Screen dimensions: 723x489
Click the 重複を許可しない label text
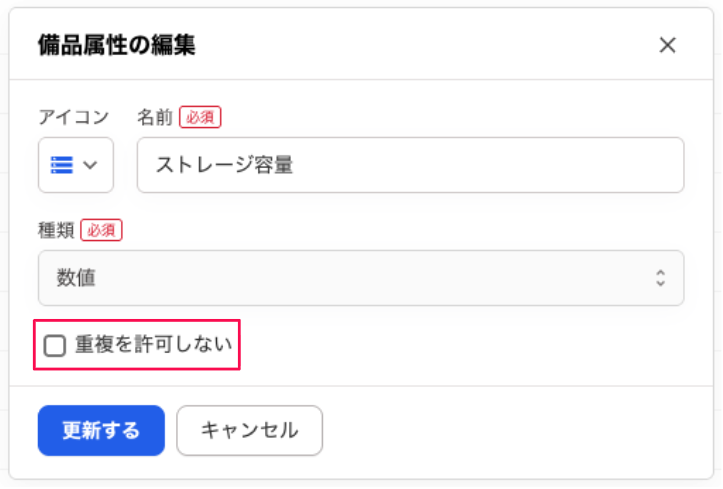pyautogui.click(x=153, y=346)
